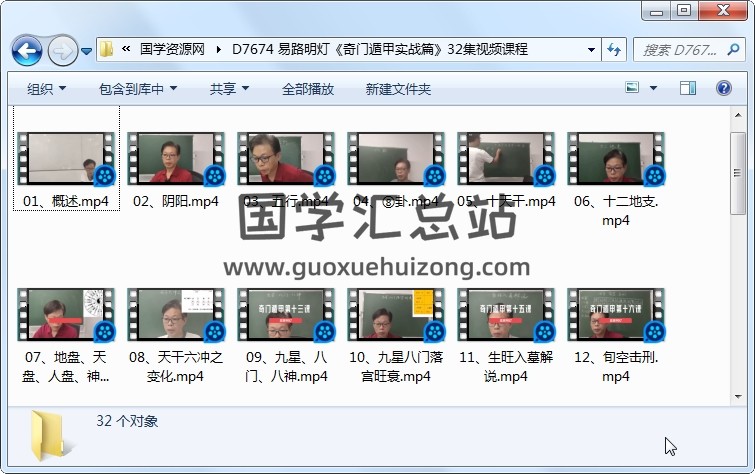755x474 pixels.
Task: Open the 组织 menu
Action: click(46, 89)
